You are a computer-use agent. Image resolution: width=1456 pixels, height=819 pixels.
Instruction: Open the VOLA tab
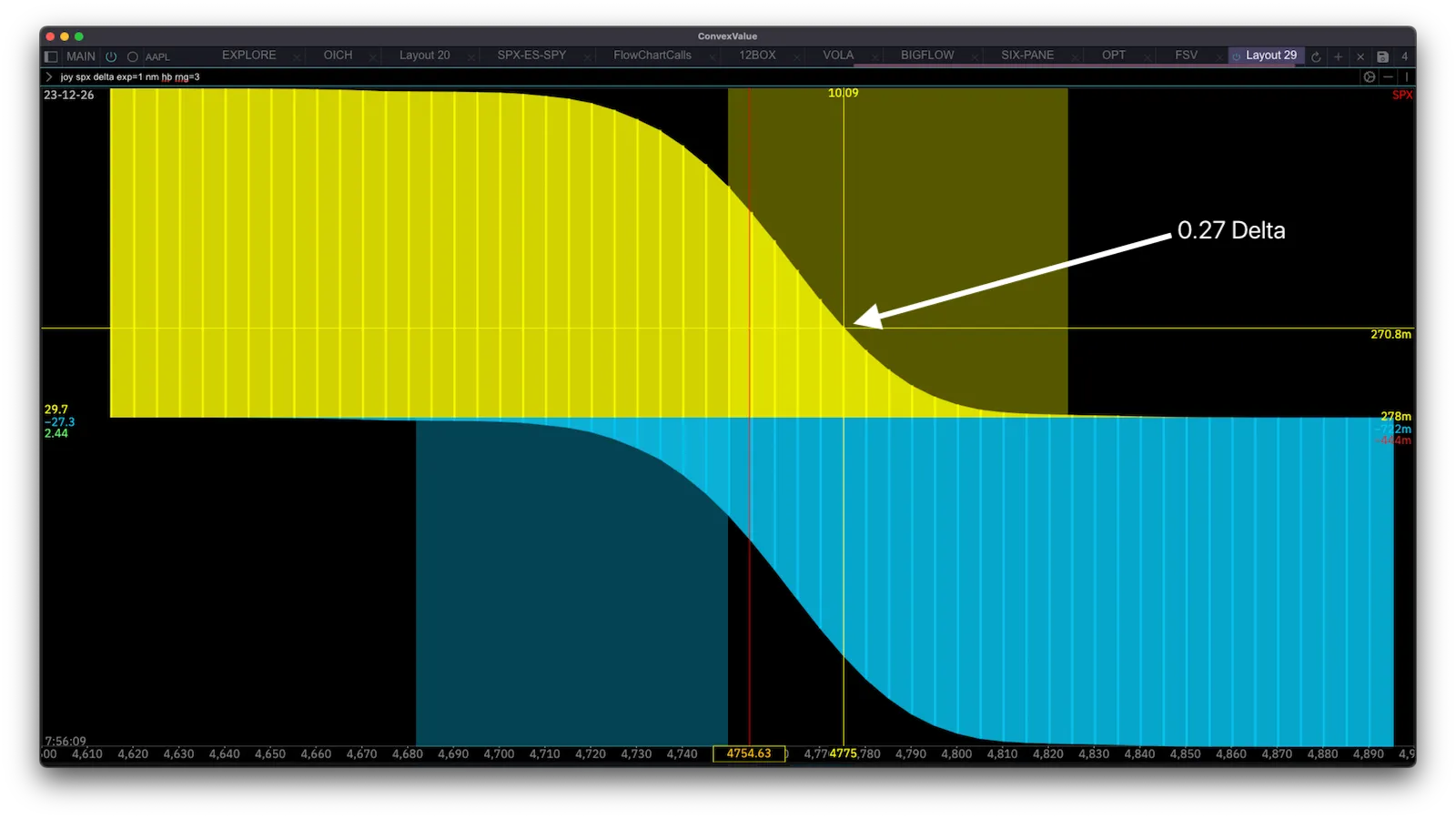pyautogui.click(x=838, y=56)
